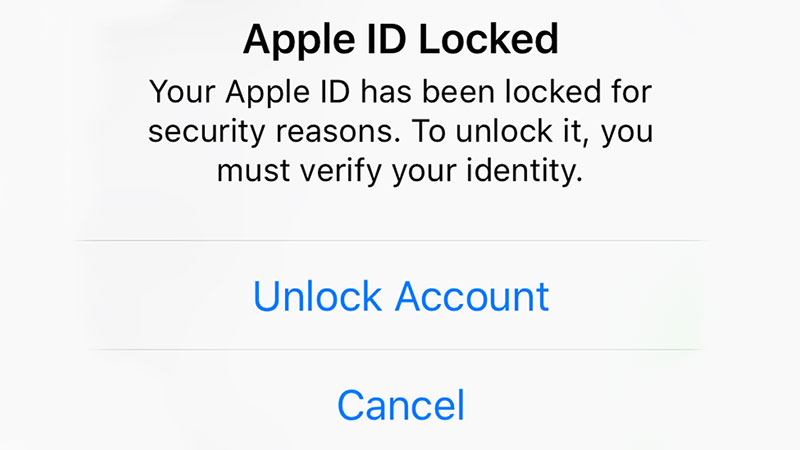800x450 pixels.
Task: Choose the Unlock Account action row
Action: pyautogui.click(x=400, y=296)
